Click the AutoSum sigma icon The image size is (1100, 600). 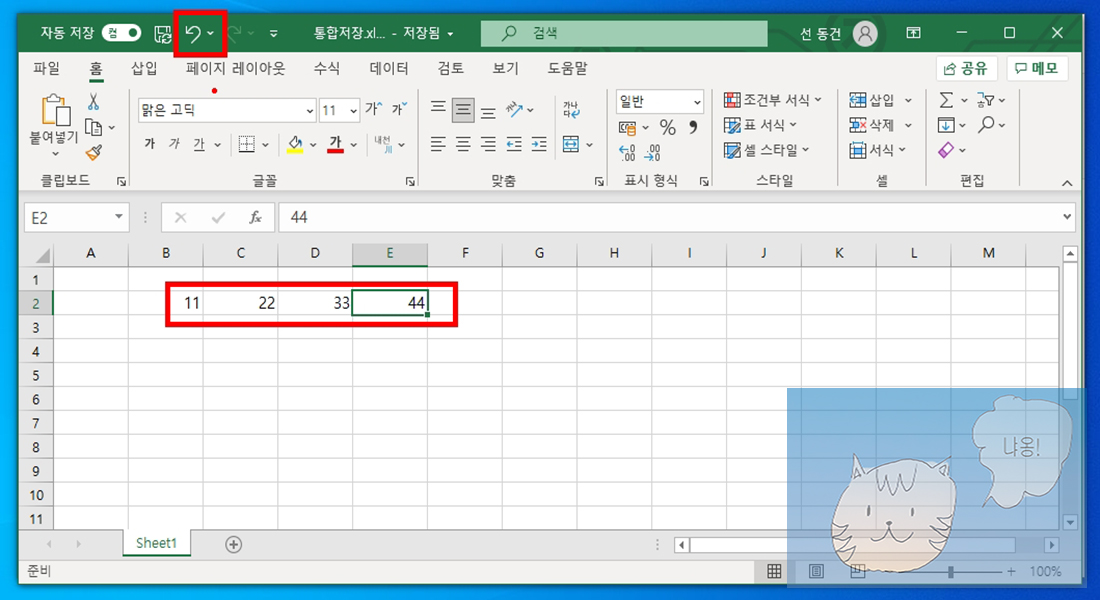(x=946, y=100)
